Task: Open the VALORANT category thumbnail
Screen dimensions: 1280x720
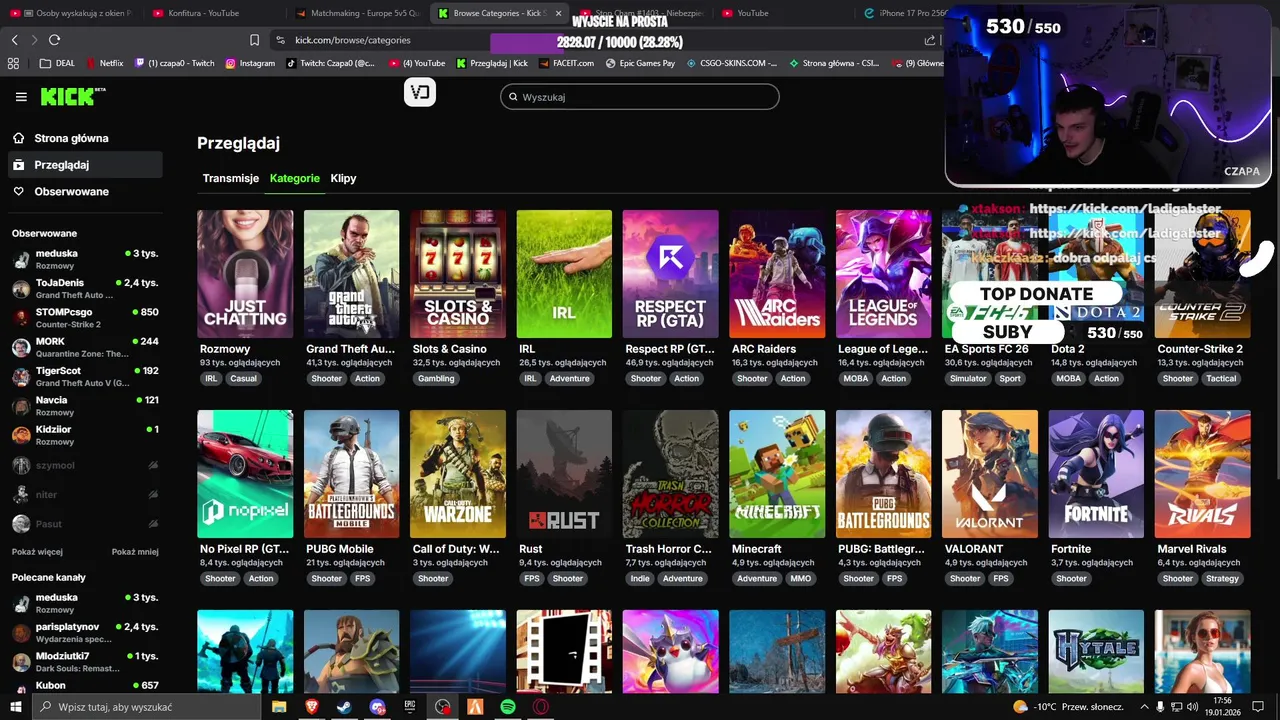Action: [990, 474]
